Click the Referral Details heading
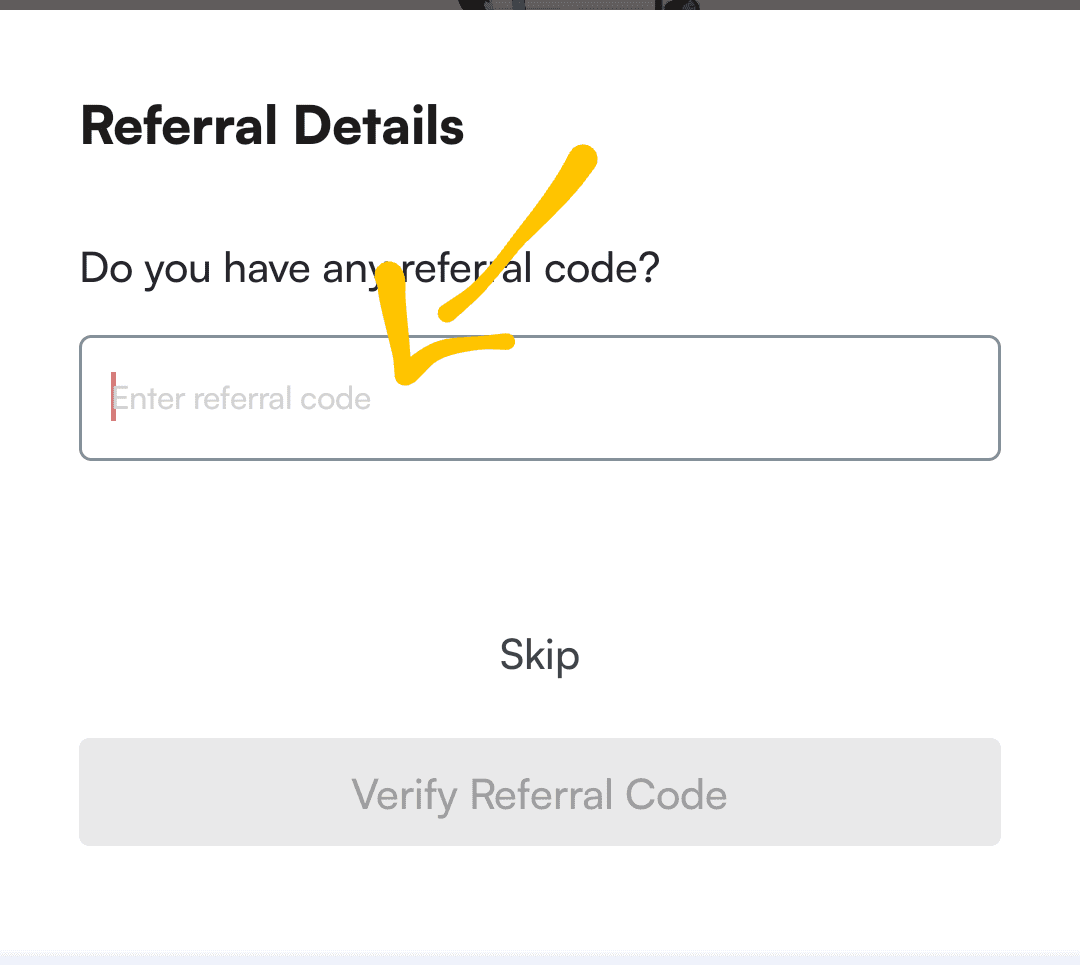The width and height of the screenshot is (1080, 965). tap(272, 127)
